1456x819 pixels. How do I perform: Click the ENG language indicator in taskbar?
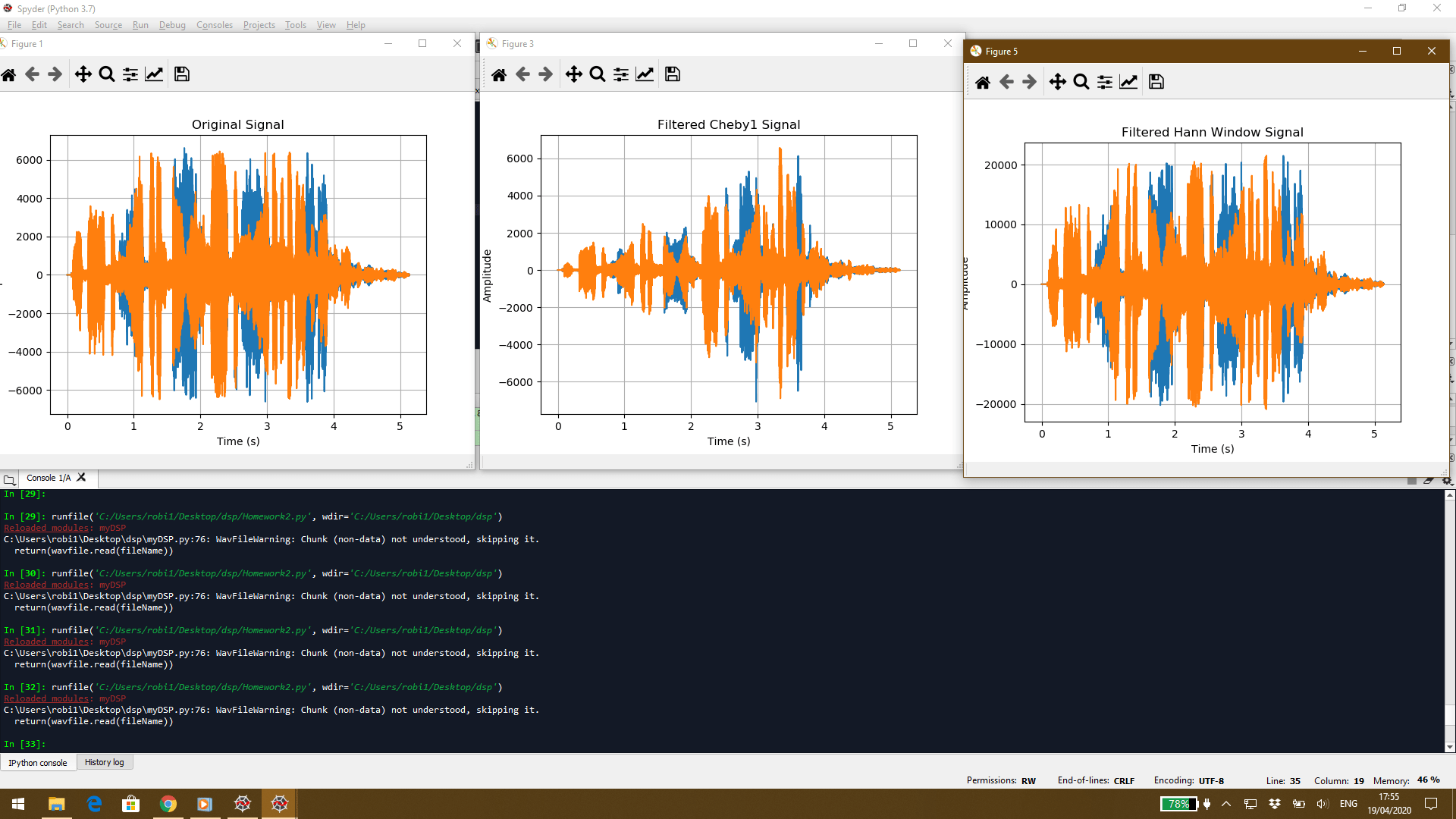tap(1348, 804)
